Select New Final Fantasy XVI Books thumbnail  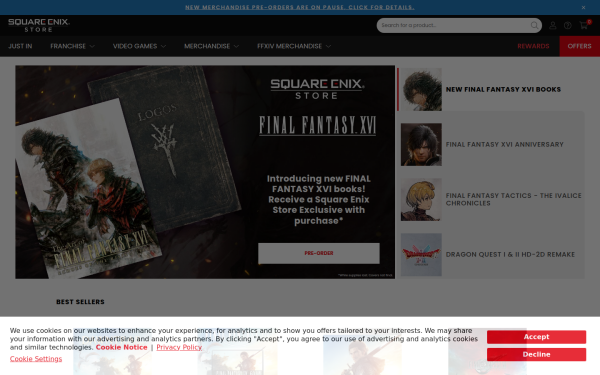coord(421,90)
